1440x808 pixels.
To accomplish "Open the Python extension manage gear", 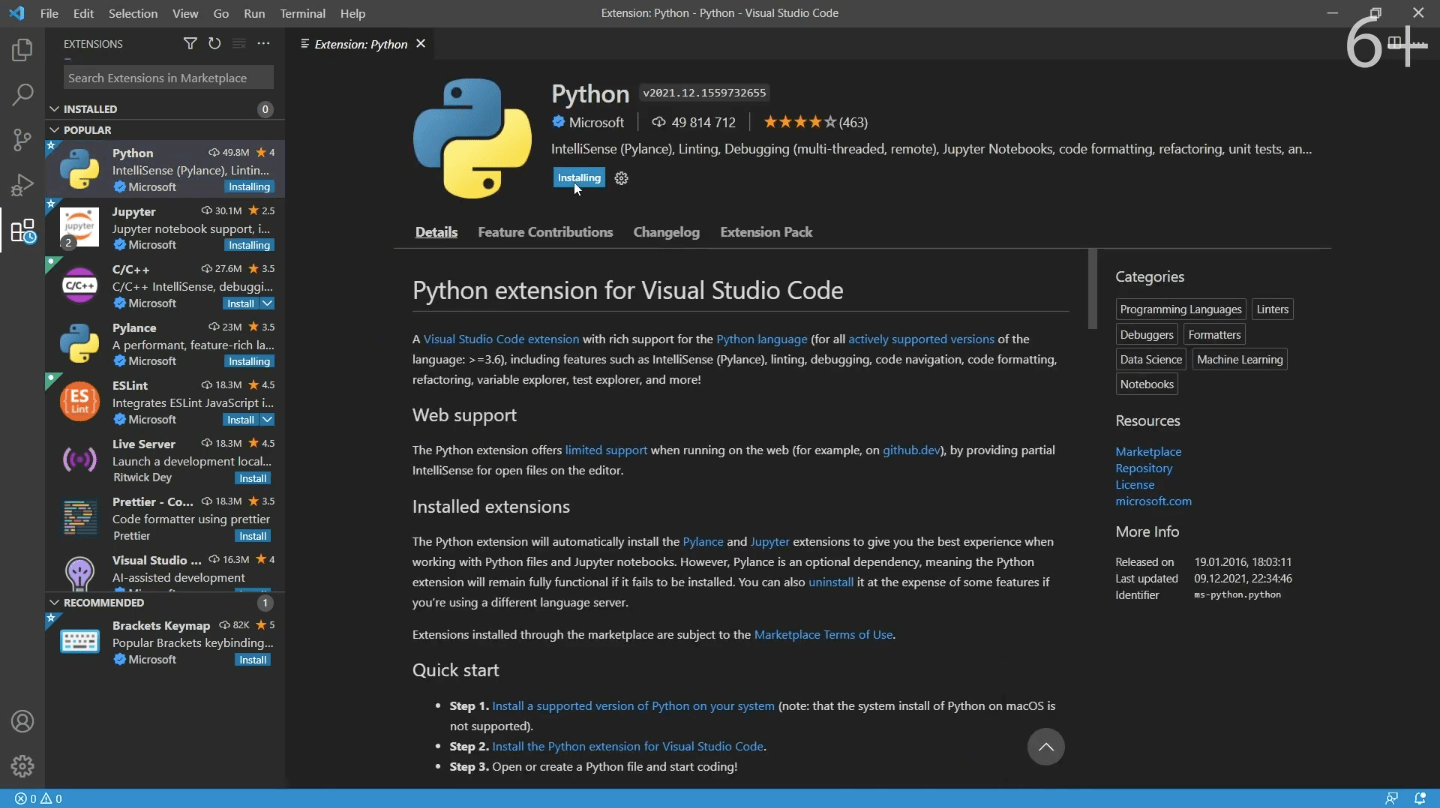I will [621, 178].
